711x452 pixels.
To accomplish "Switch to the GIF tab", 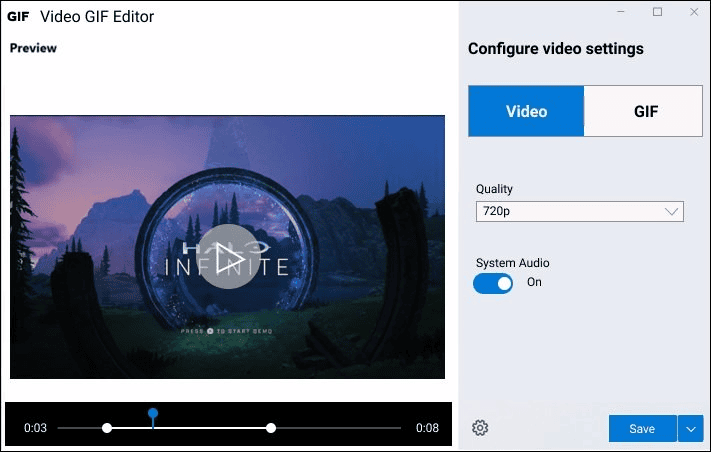I will [x=646, y=111].
